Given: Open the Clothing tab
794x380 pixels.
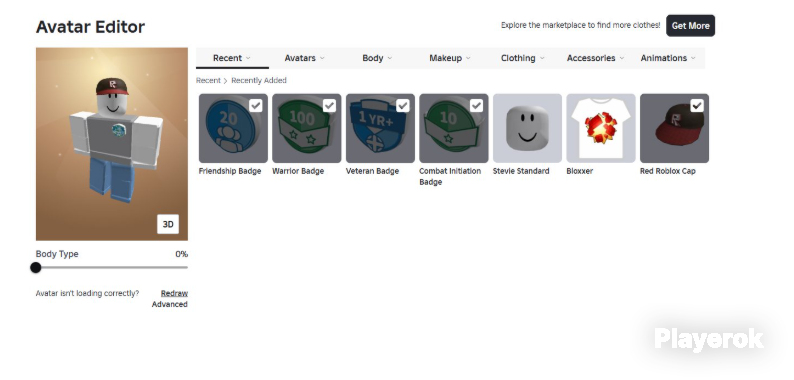Looking at the screenshot, I should 523,58.
